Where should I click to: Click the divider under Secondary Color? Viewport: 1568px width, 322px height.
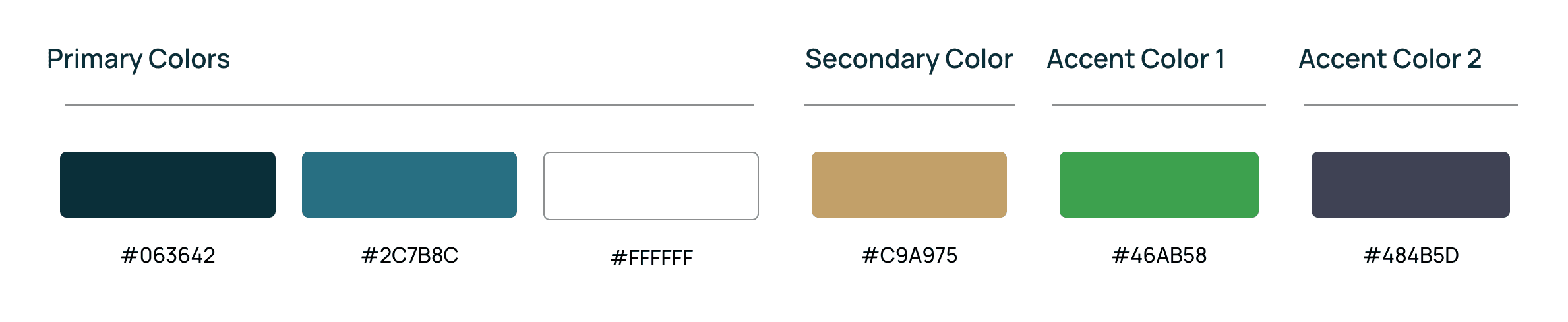(909, 105)
